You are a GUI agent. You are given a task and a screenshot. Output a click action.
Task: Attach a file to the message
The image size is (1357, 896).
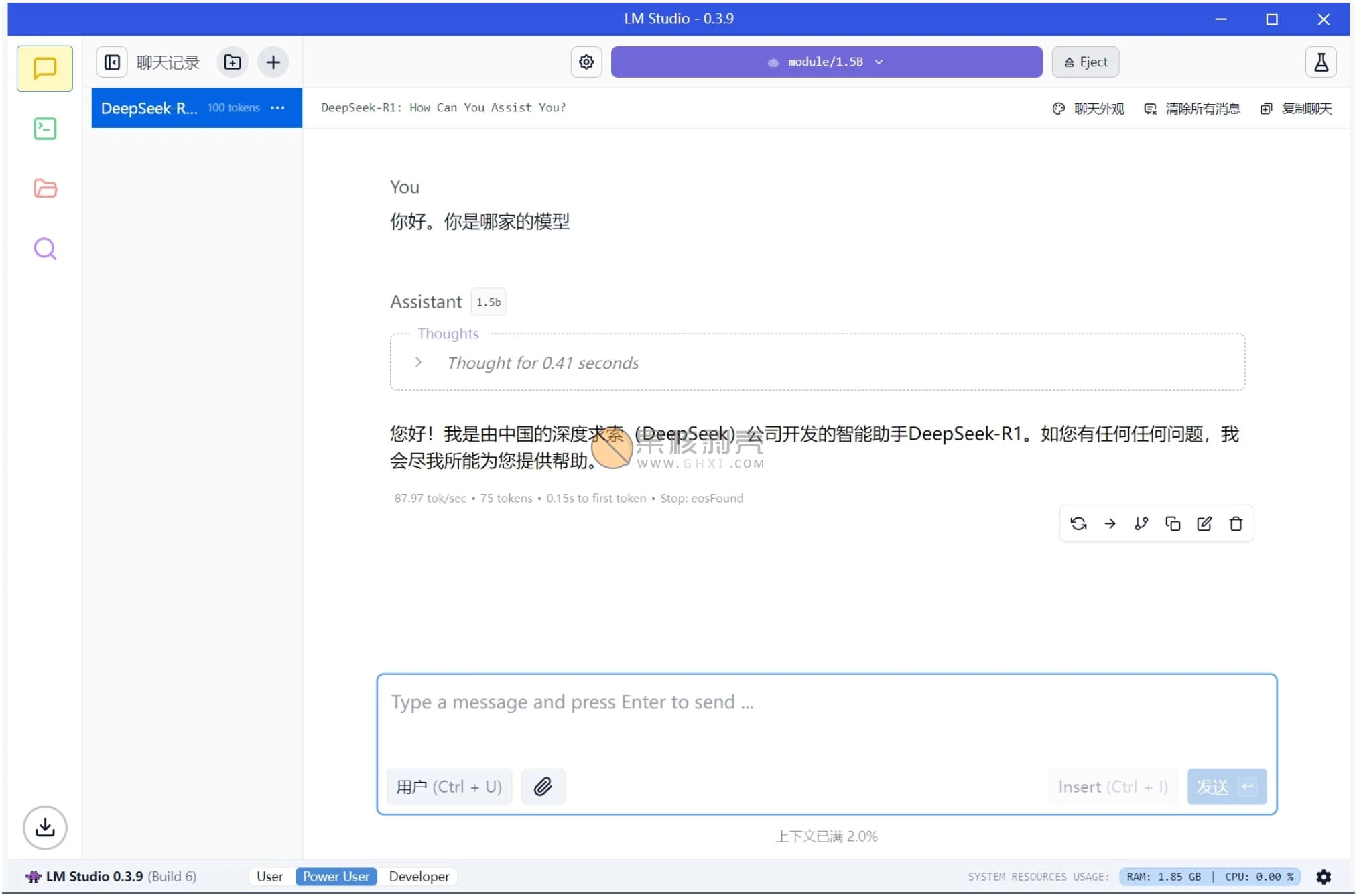coord(543,786)
